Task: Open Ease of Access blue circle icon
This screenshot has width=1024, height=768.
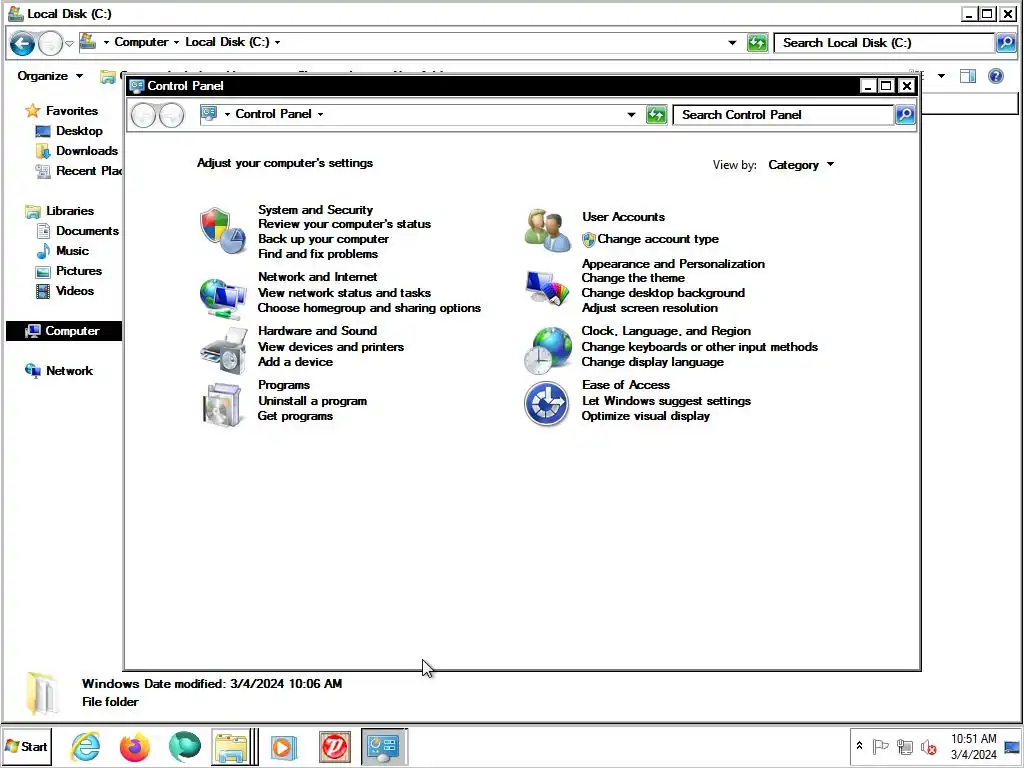Action: pos(547,404)
